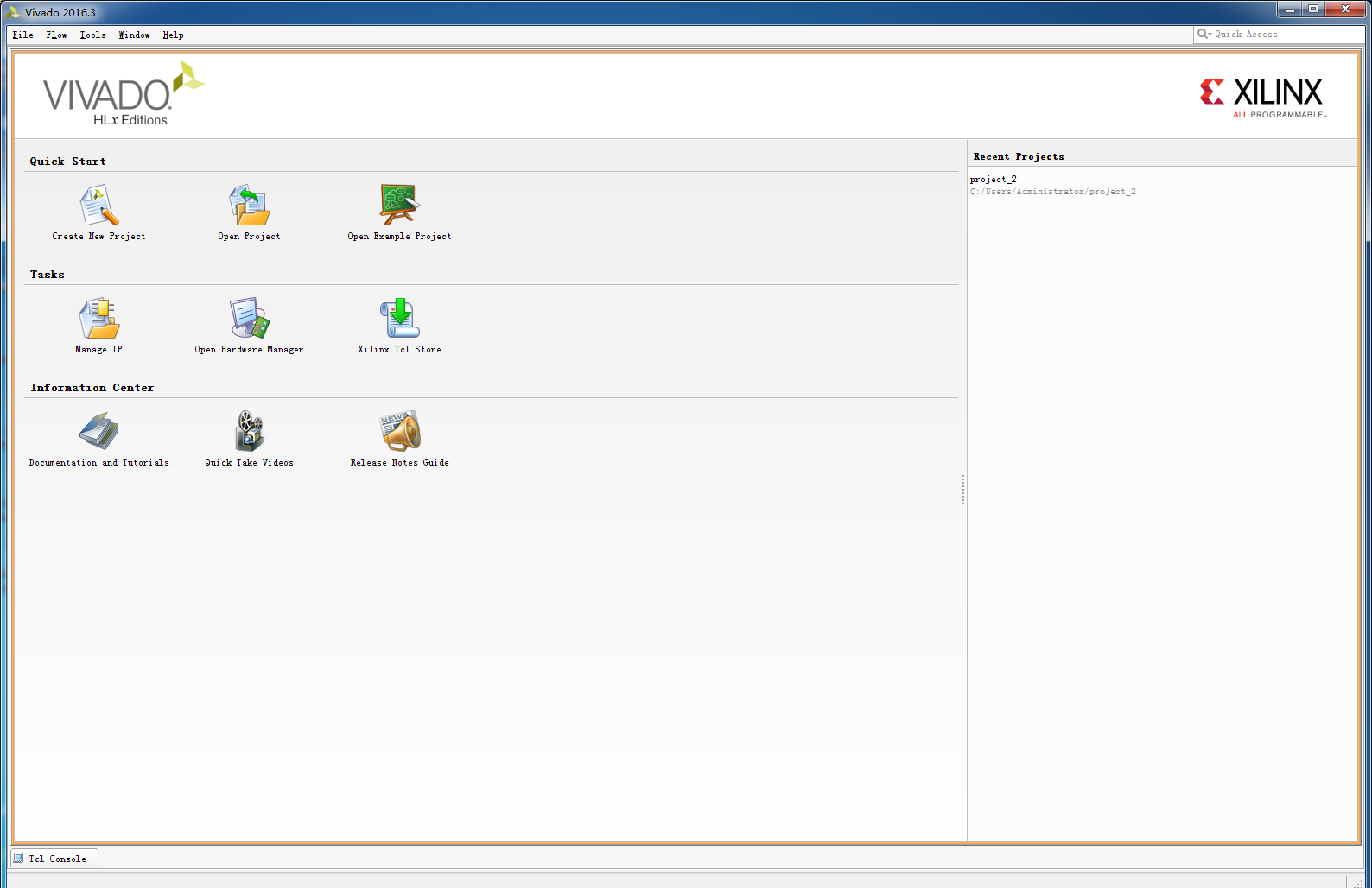The height and width of the screenshot is (888, 1372).
Task: Click the Quick Access search field
Action: pyautogui.click(x=1279, y=35)
